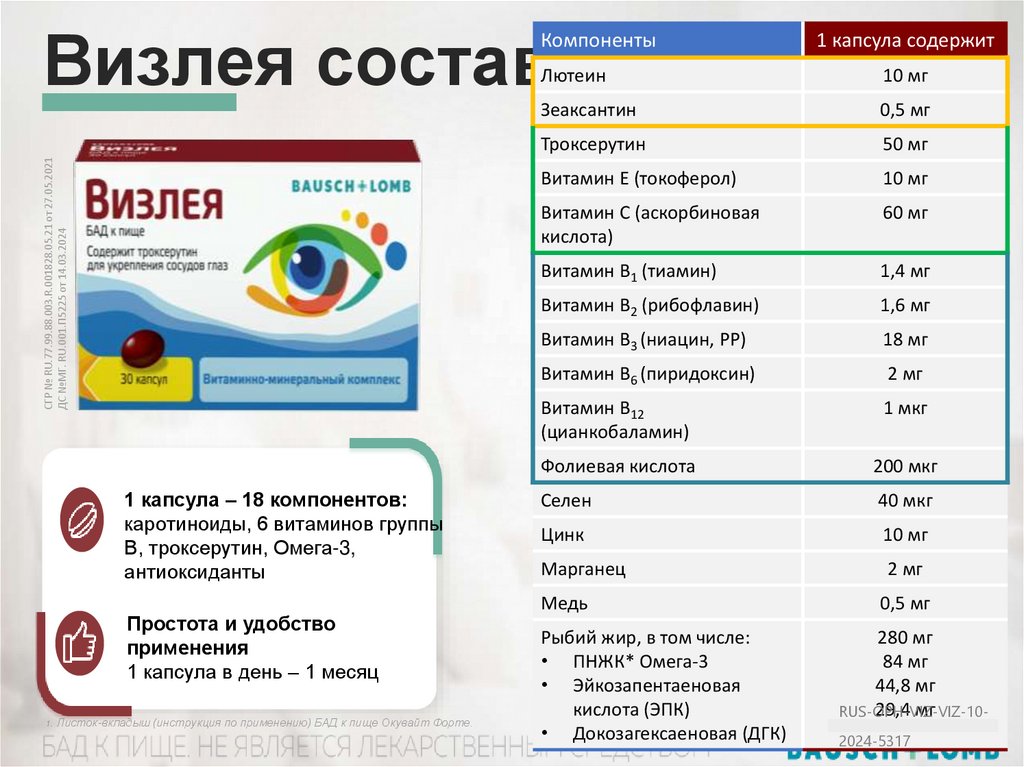Click the 'Фолиевая кислота' cell
The height and width of the screenshot is (767, 1024).
tap(667, 466)
